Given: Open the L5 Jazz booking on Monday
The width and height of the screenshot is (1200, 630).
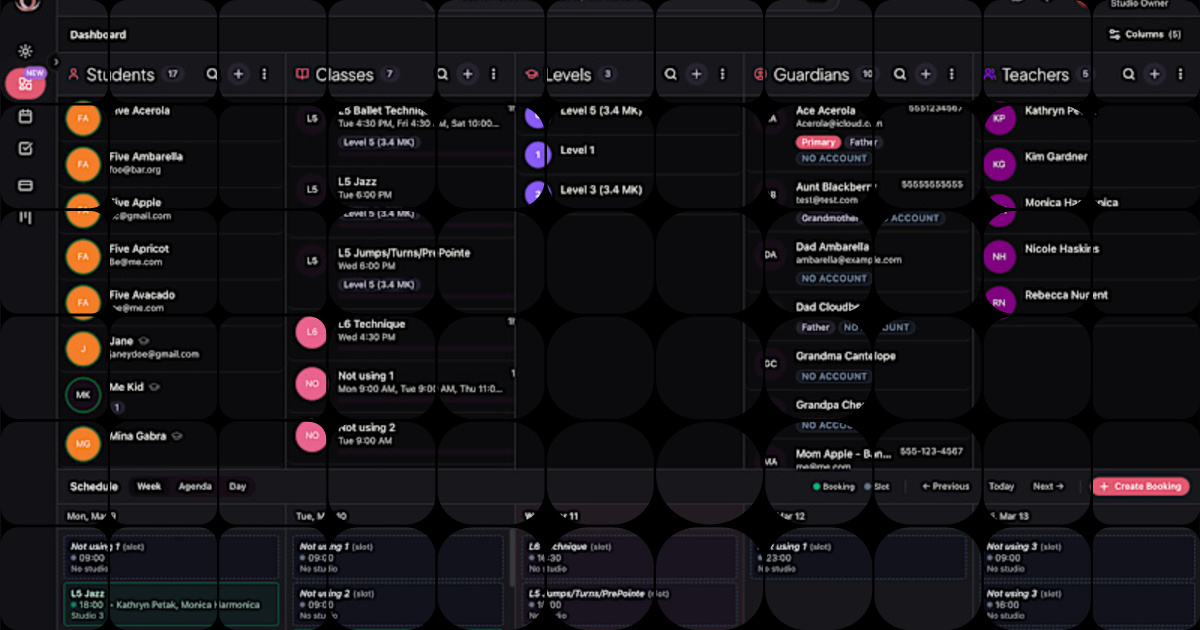Looking at the screenshot, I should pos(171,604).
